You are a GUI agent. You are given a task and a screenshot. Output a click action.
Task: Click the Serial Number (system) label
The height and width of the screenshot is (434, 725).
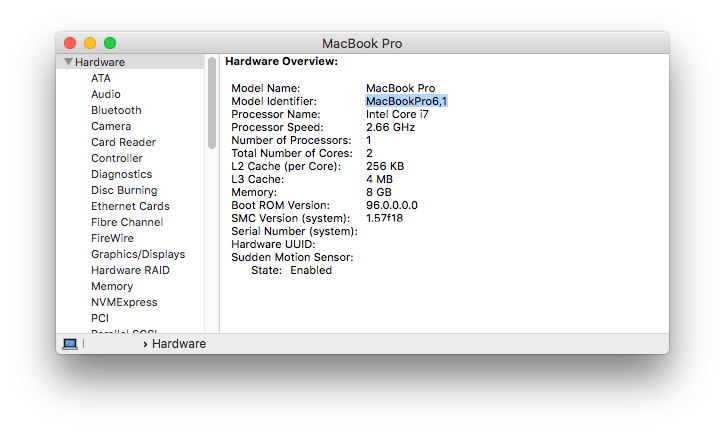(294, 231)
